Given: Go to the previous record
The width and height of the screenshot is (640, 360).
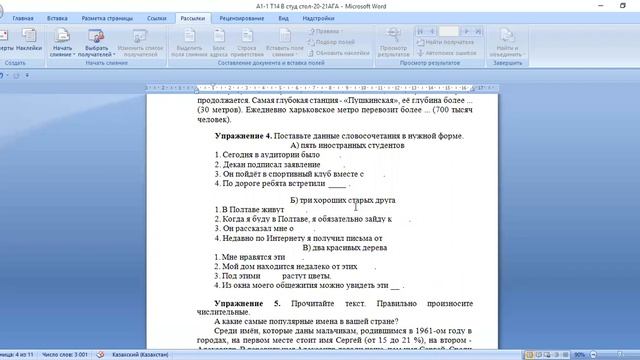Looking at the screenshot, I should 431,31.
